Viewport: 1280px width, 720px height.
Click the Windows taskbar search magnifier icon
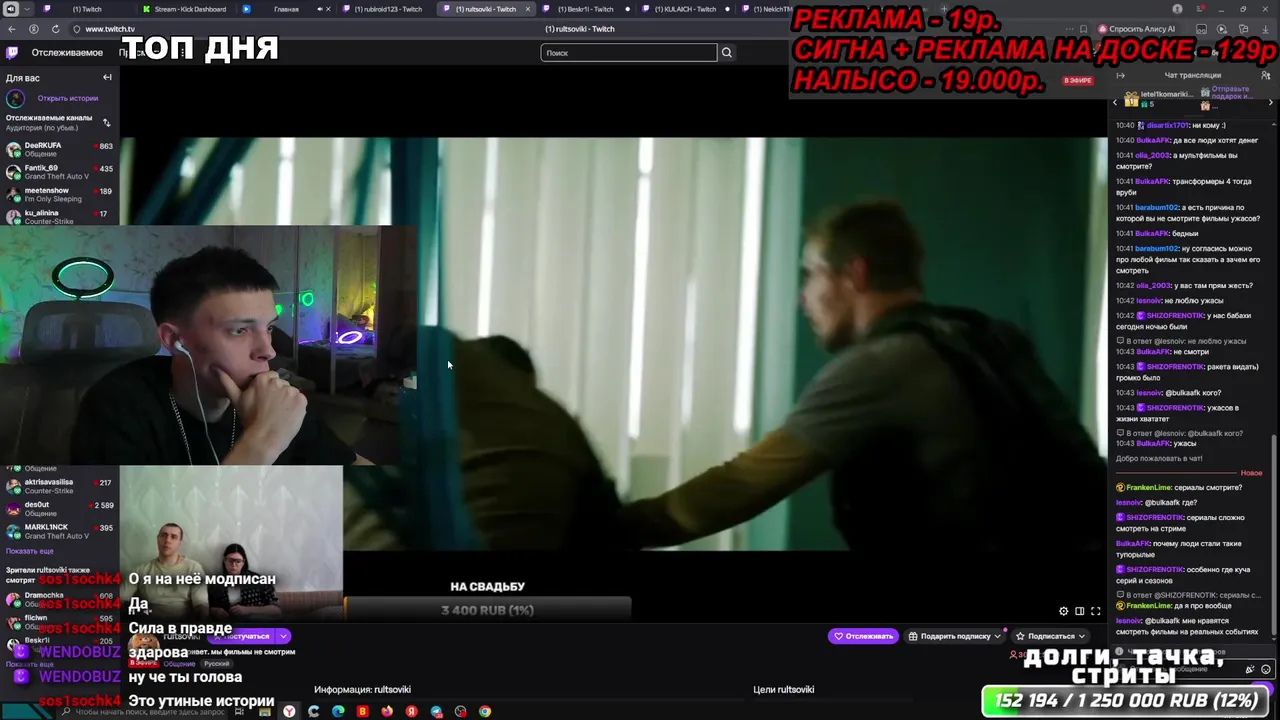click(x=66, y=711)
